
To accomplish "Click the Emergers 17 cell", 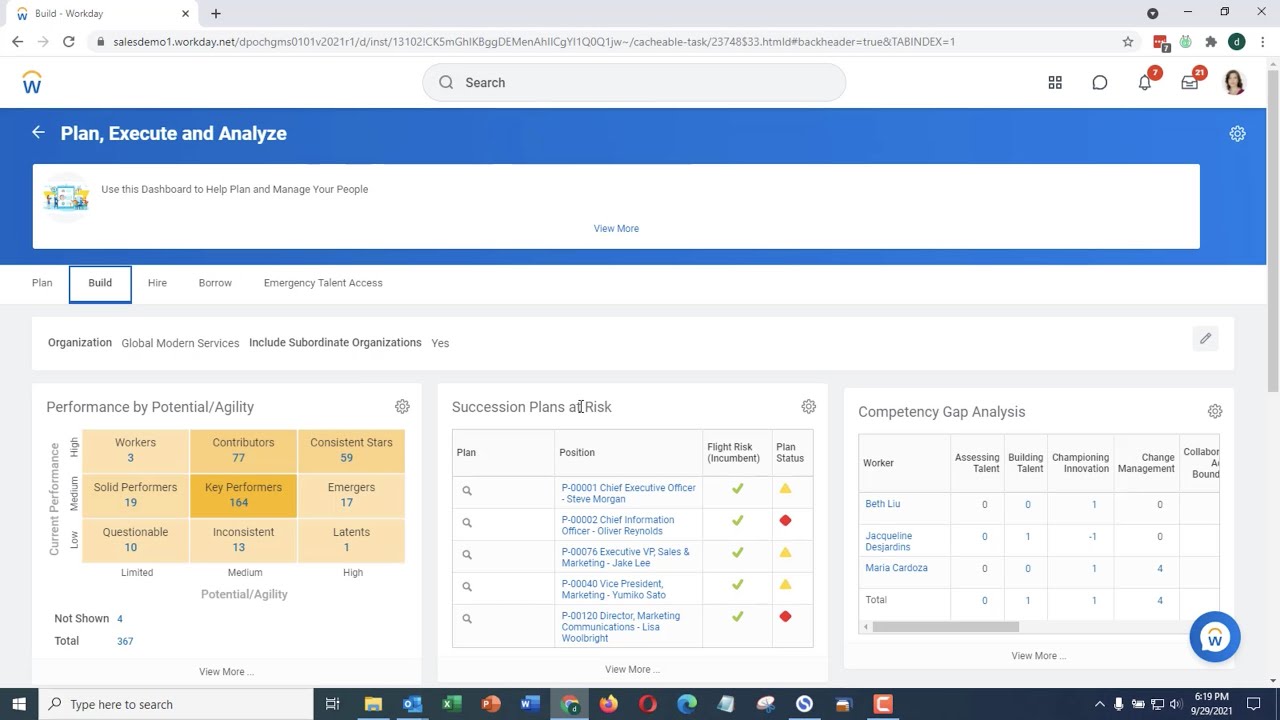I will (351, 495).
